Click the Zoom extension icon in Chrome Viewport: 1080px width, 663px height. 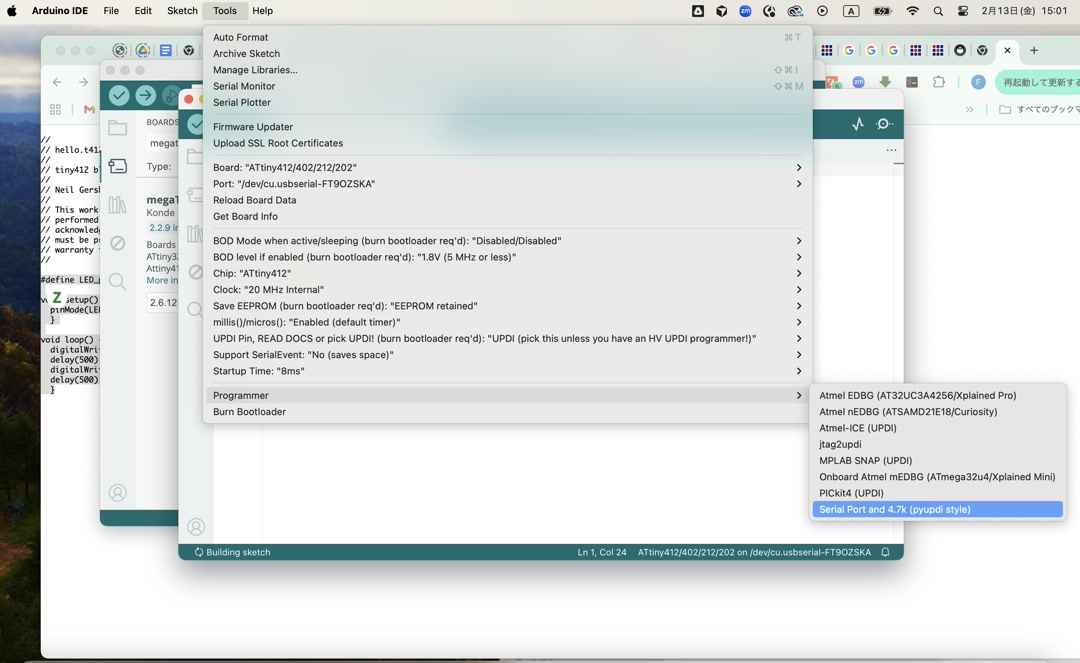pos(858,82)
